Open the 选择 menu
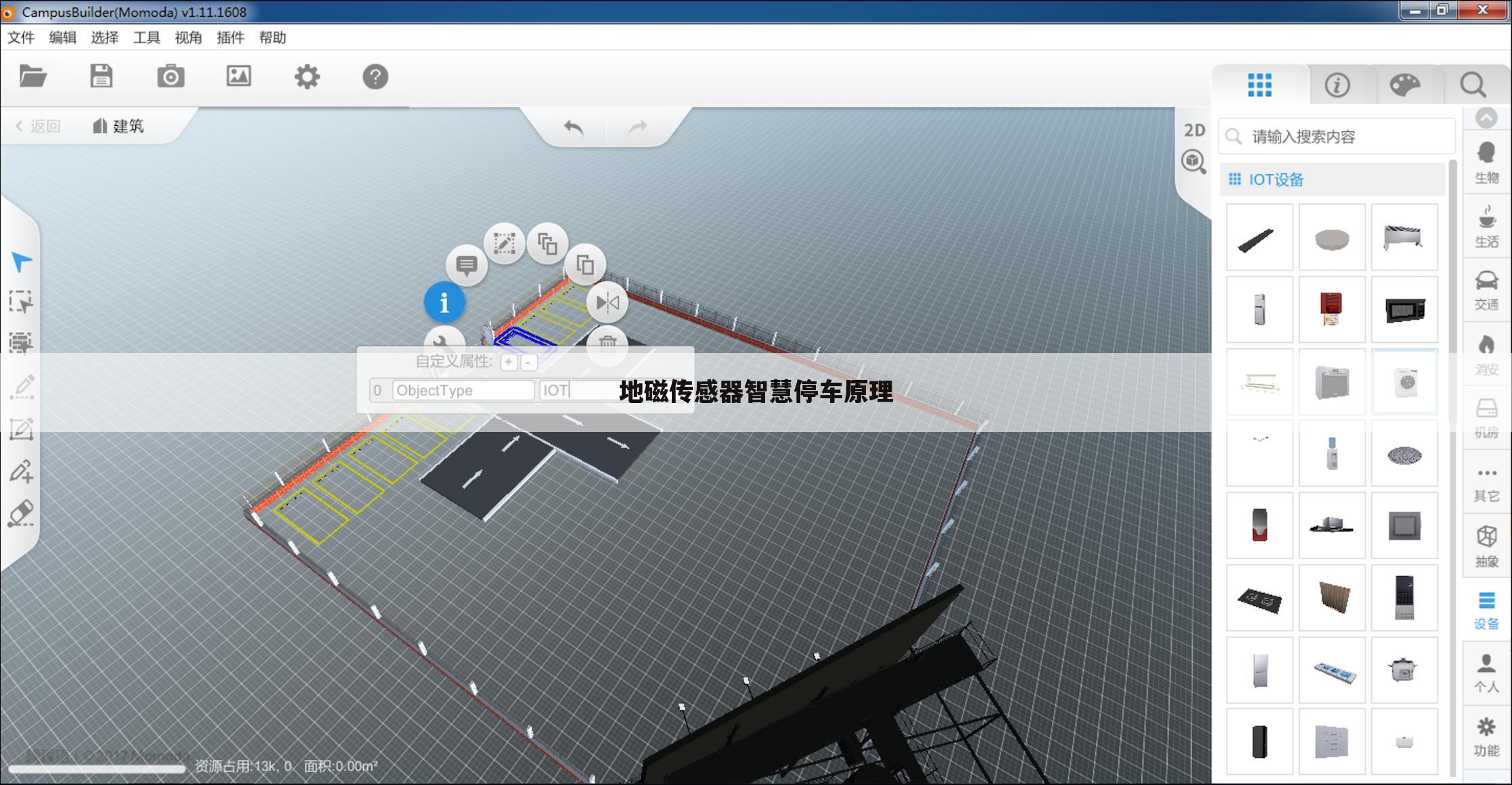The width and height of the screenshot is (1512, 785). [105, 38]
